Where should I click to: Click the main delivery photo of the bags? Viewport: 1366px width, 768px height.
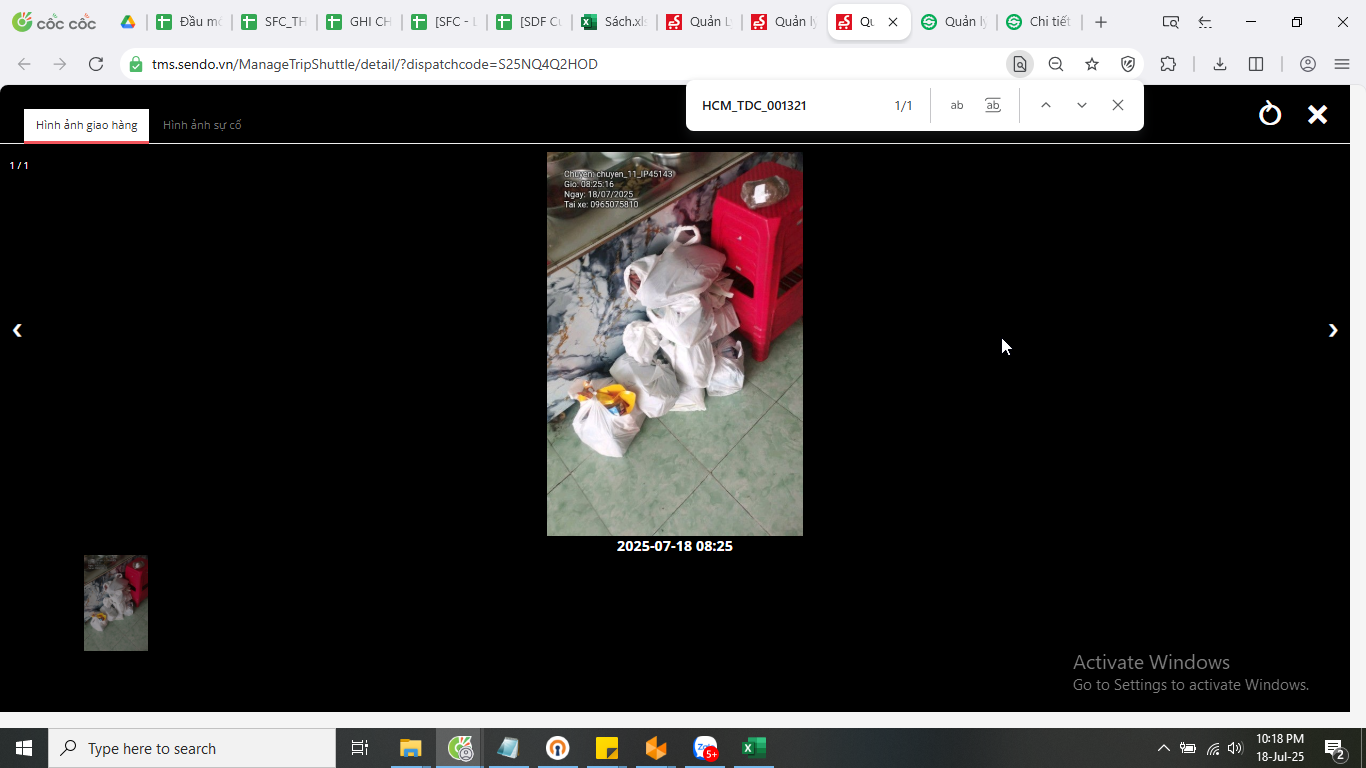pyautogui.click(x=675, y=344)
